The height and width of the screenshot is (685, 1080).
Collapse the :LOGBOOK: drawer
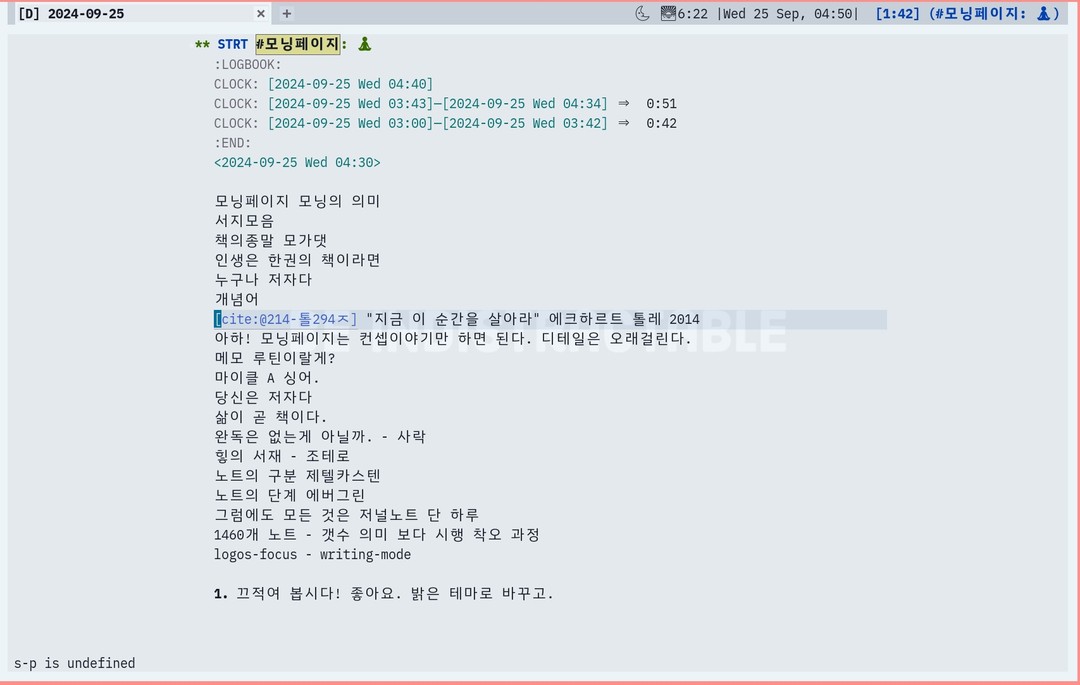pos(247,65)
